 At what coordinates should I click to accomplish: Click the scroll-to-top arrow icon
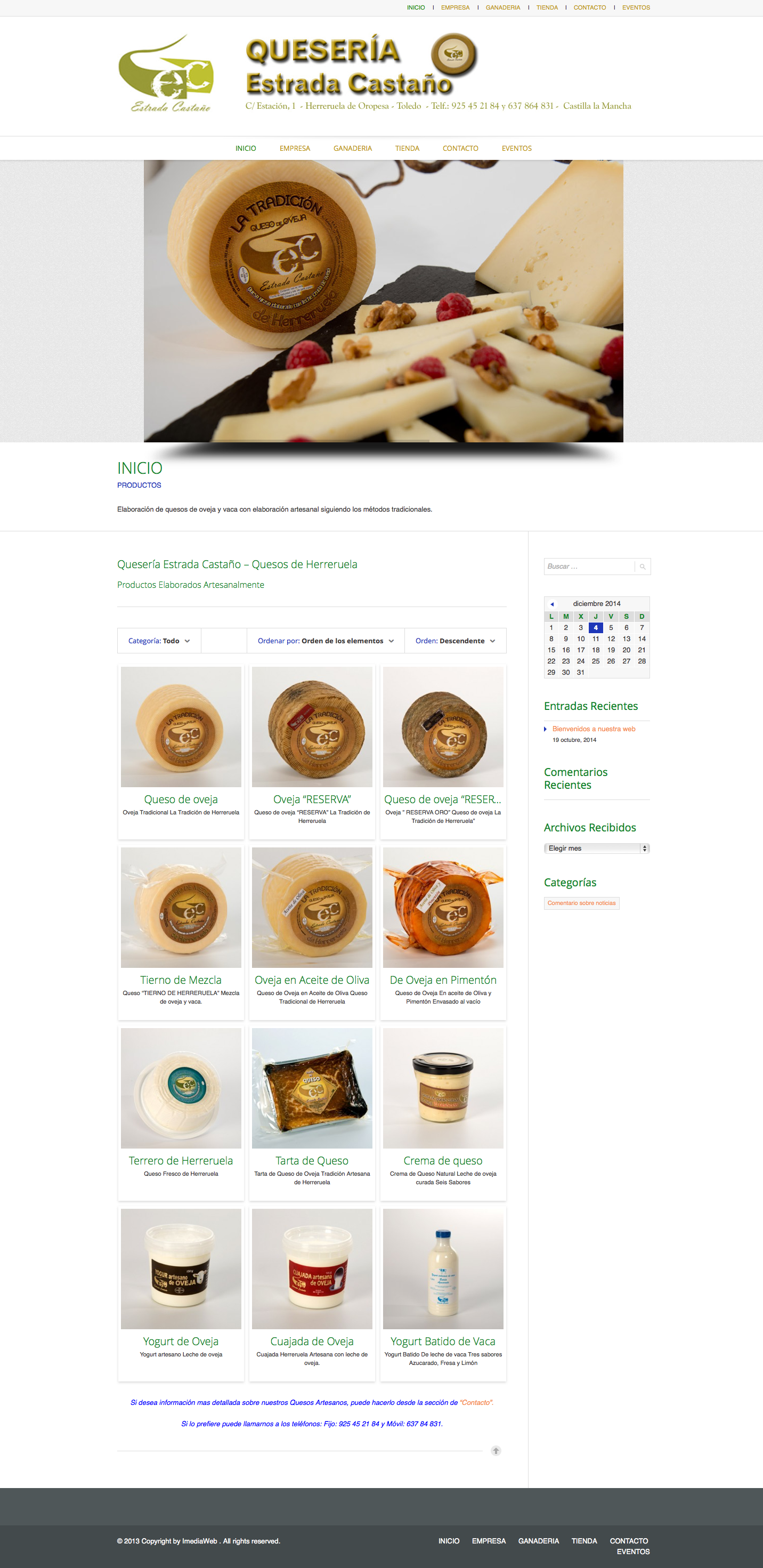[x=496, y=1451]
